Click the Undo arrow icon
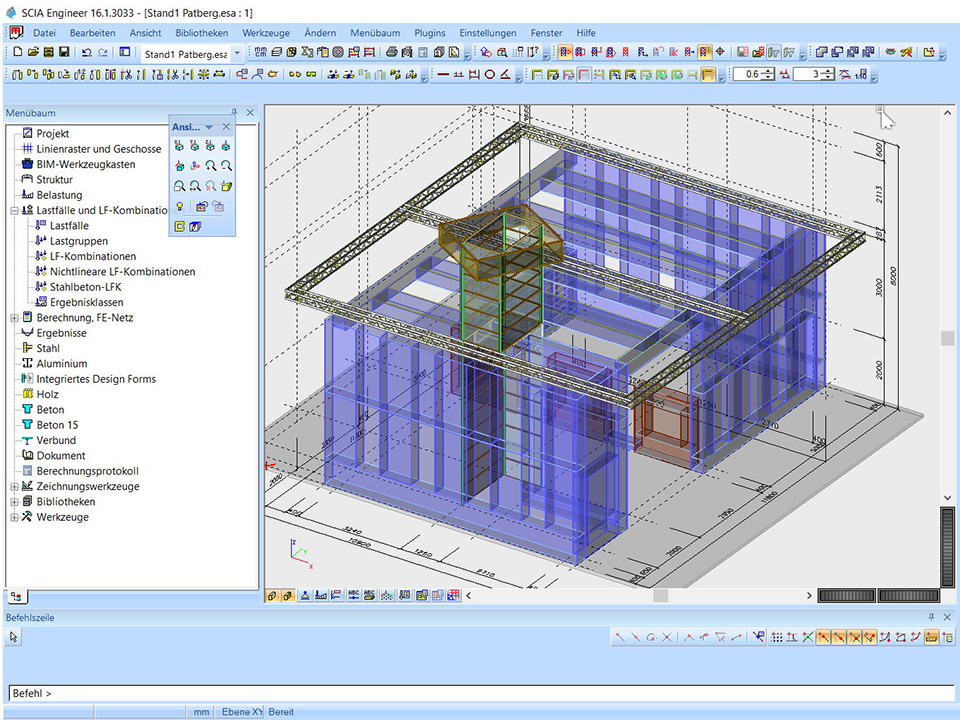This screenshot has height=720, width=960. 87,52
